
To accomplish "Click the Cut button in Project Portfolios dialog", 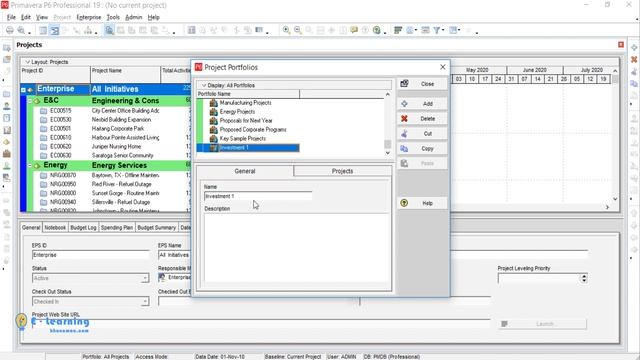I will click(x=422, y=133).
